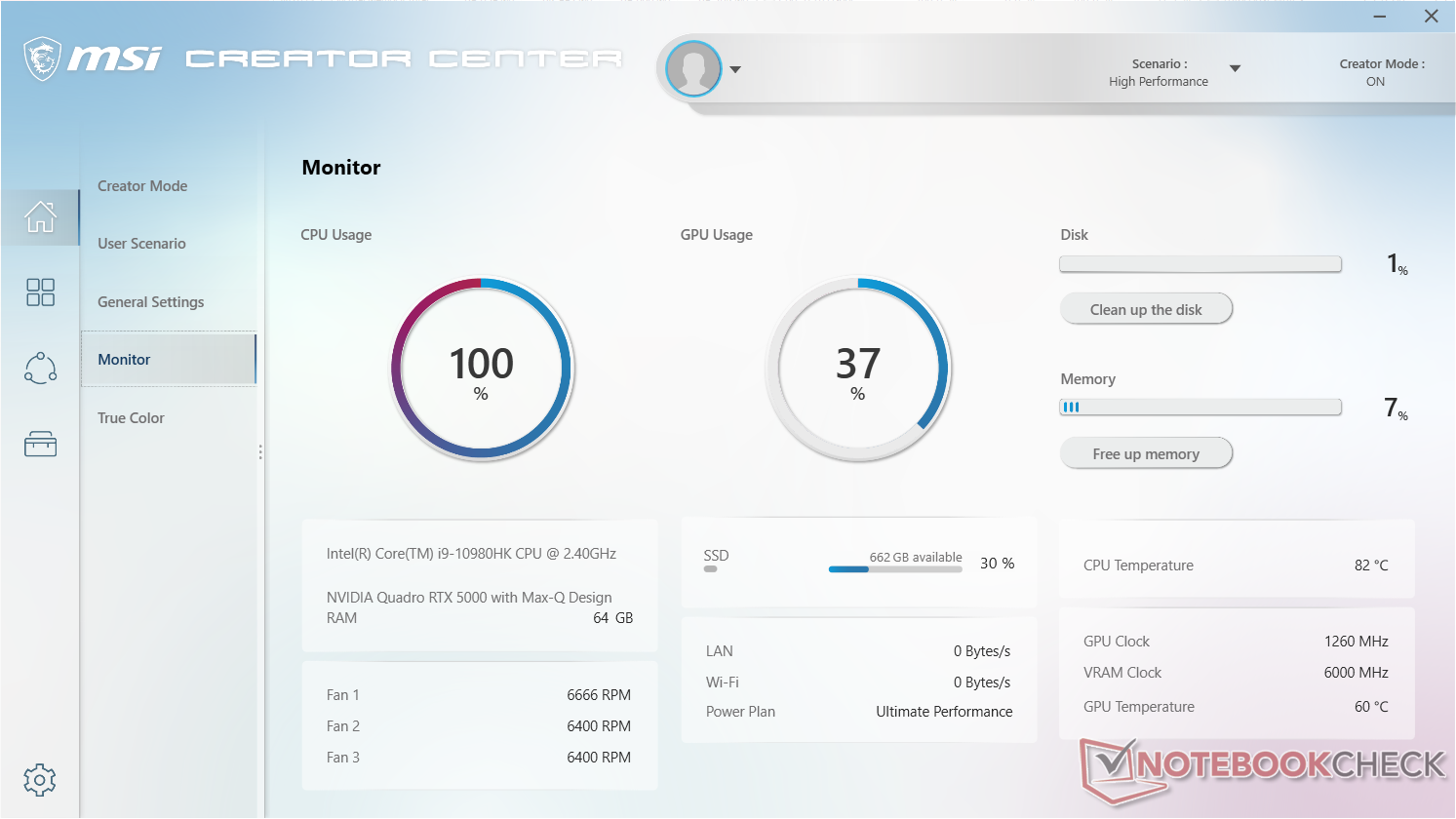Expand the user profile dropdown arrow
1456x819 pixels.
click(735, 69)
